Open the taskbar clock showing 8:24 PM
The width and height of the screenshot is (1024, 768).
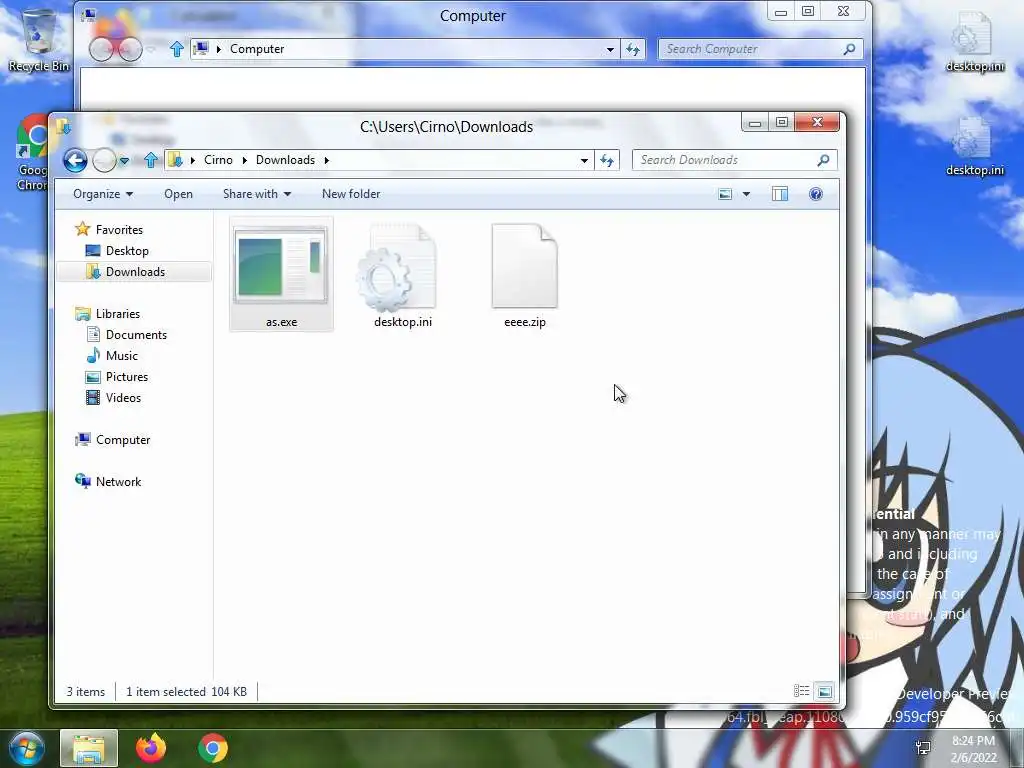(974, 749)
